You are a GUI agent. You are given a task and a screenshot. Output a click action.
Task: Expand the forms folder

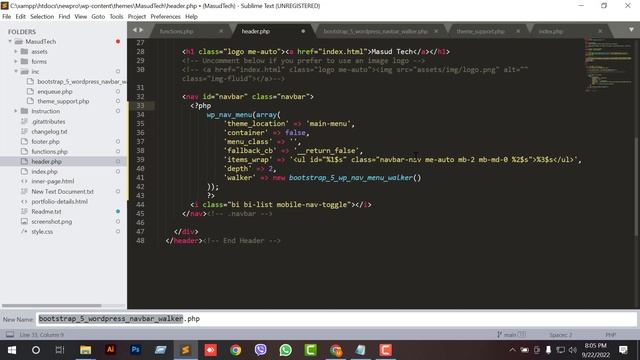tap(16, 62)
